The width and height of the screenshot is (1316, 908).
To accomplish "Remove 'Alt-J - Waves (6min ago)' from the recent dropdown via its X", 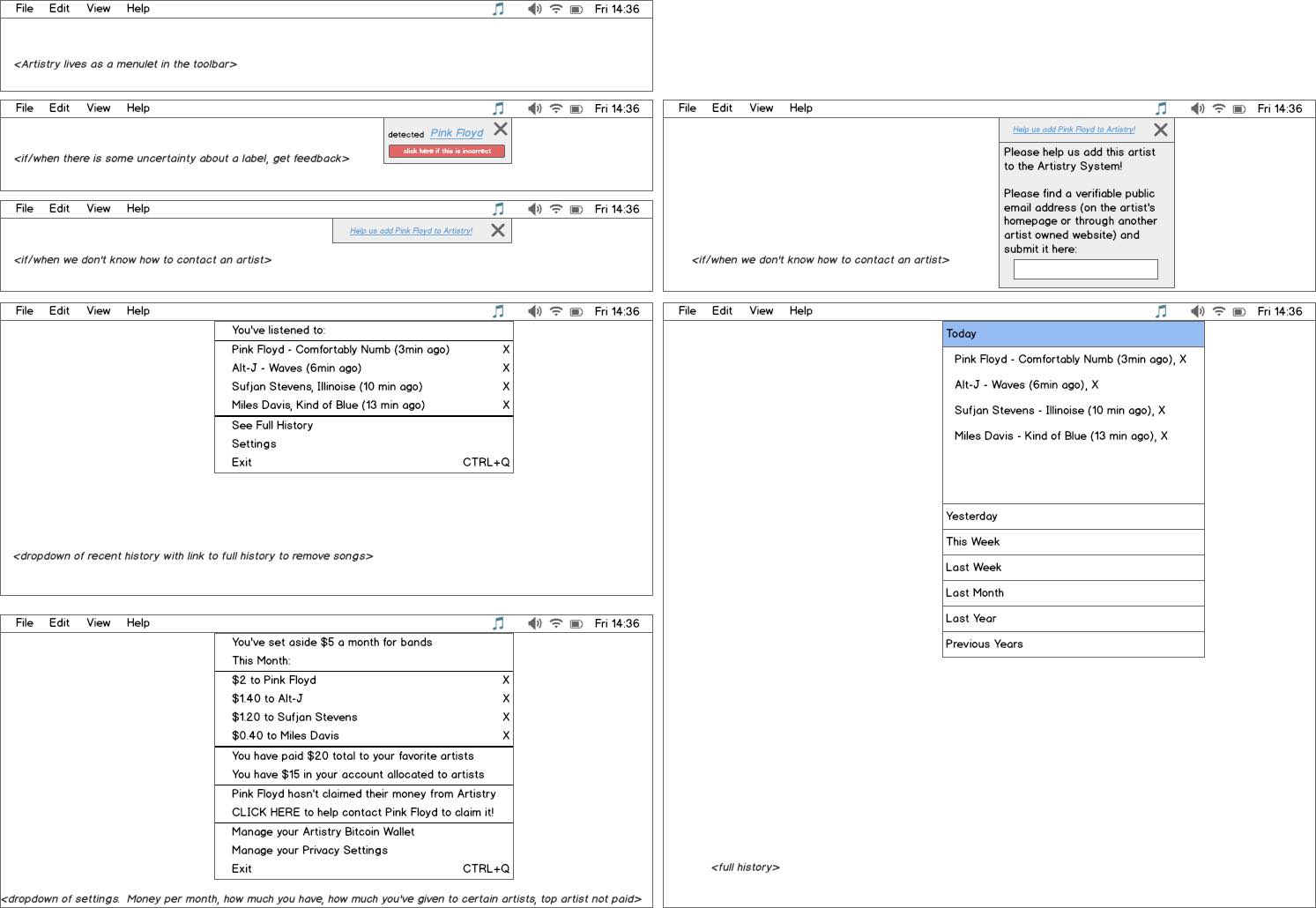I will (x=506, y=368).
